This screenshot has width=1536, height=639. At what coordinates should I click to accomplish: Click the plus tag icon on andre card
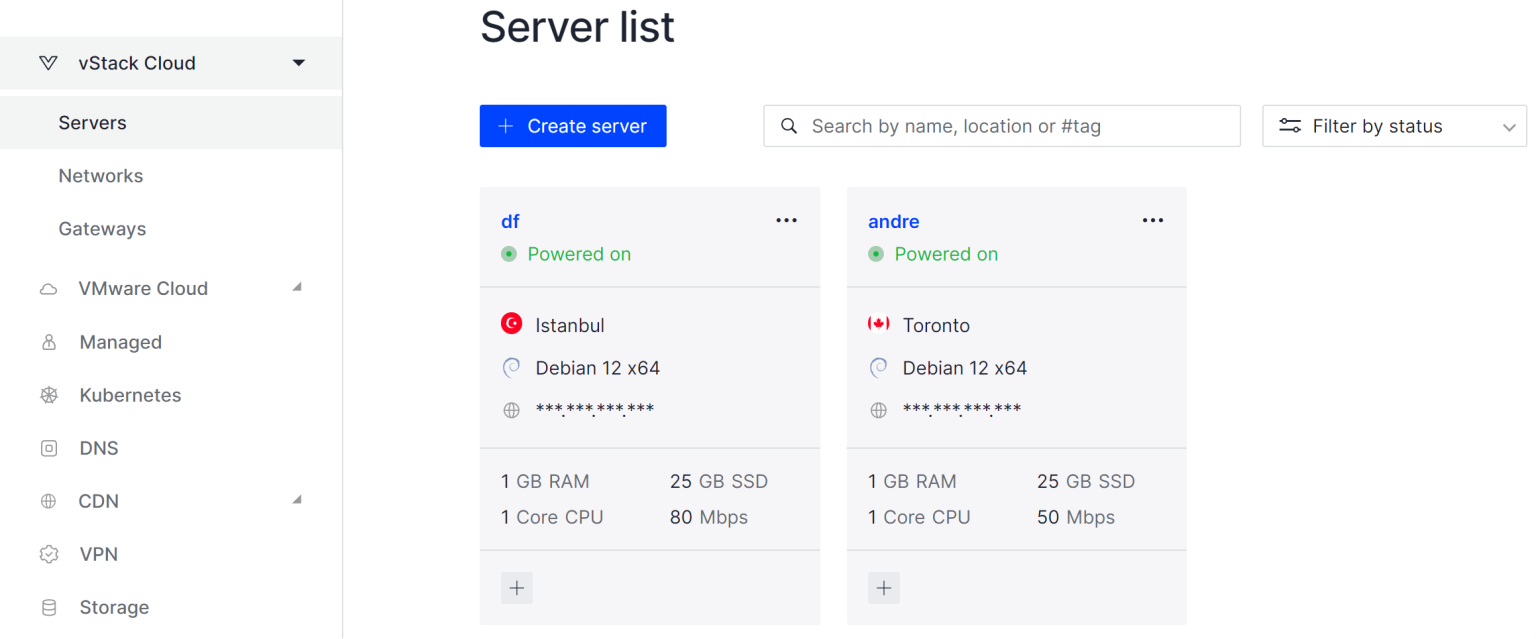tap(884, 588)
